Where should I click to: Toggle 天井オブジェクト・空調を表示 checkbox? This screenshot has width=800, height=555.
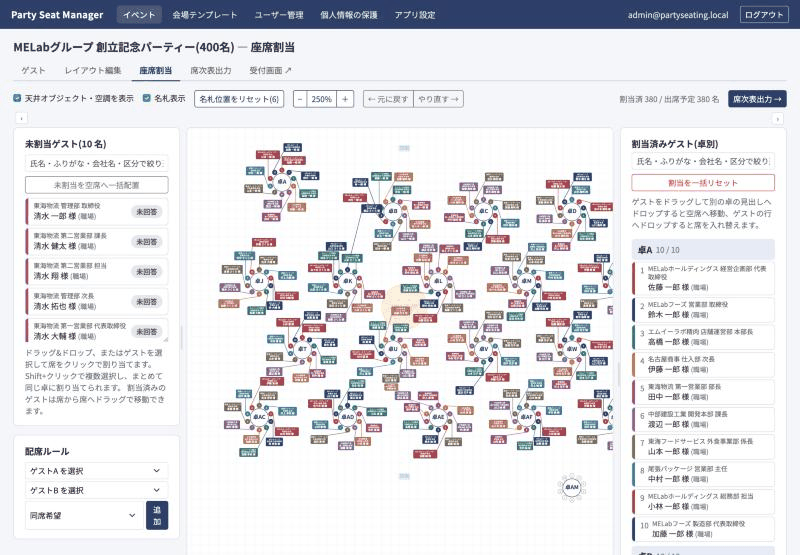tap(17, 98)
